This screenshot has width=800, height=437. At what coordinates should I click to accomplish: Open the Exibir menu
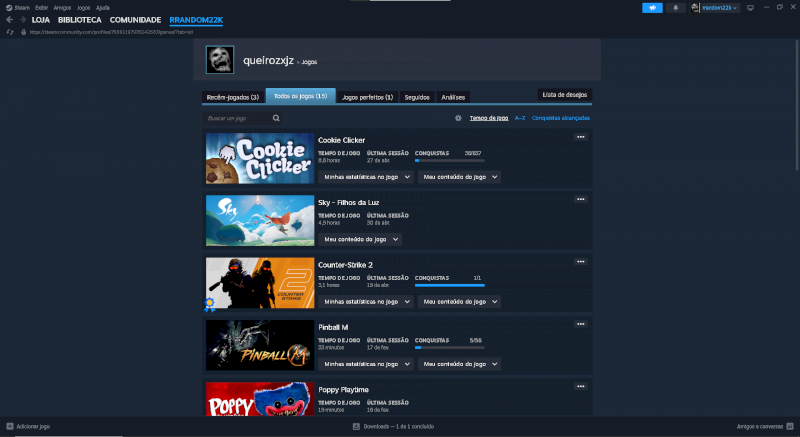pos(41,8)
